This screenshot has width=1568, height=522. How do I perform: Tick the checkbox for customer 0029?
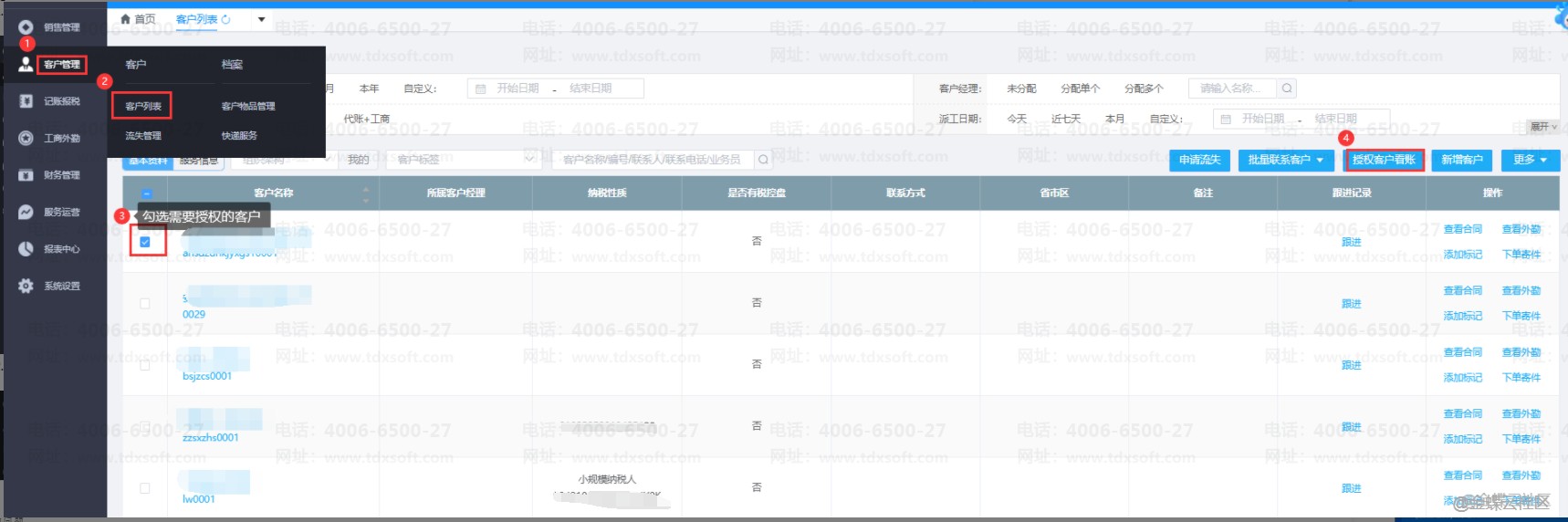pos(145,303)
